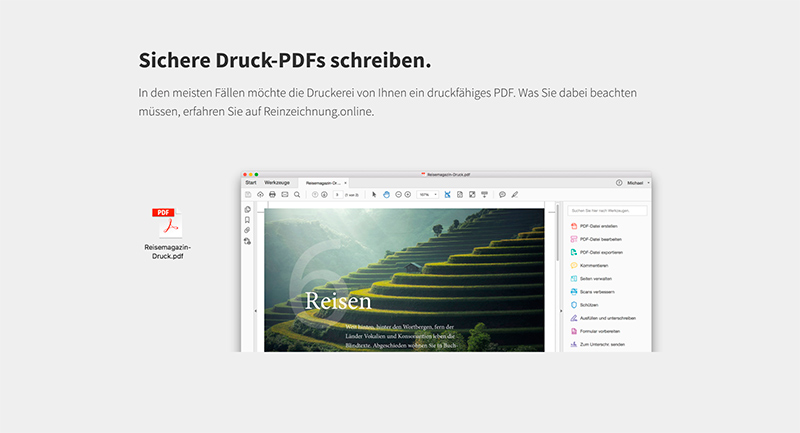Open Seiten verwalten tool
The height and width of the screenshot is (433, 800).
(591, 279)
